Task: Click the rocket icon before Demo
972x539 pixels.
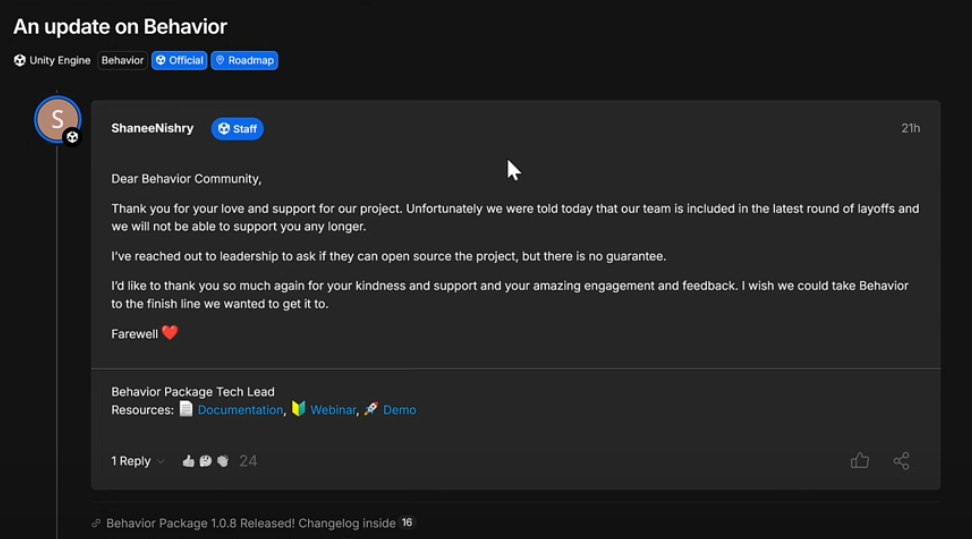Action: (x=371, y=409)
